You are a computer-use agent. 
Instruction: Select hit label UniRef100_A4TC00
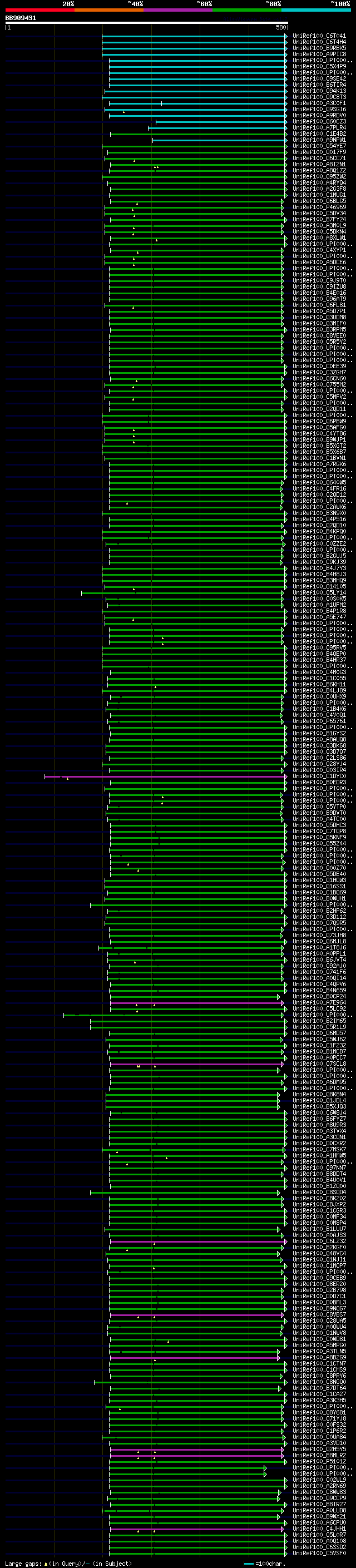319,819
